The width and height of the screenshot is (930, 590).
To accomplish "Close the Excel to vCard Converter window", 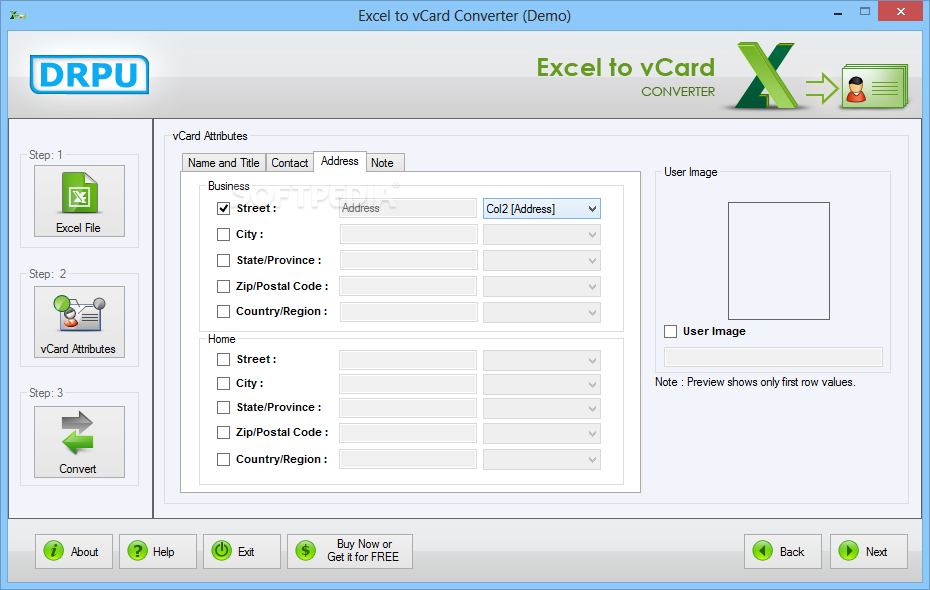I will click(900, 11).
